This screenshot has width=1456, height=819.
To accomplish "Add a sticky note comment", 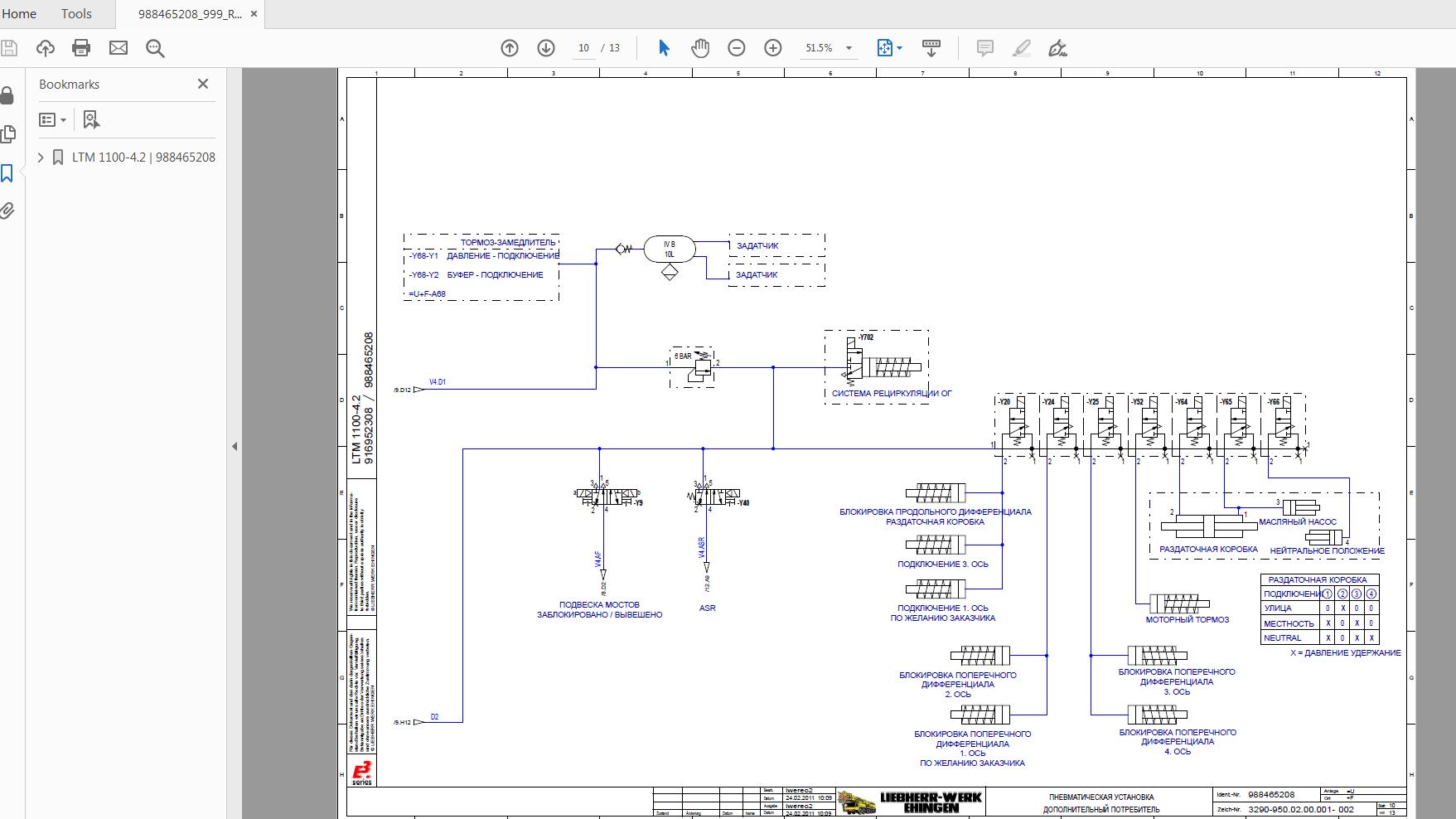I will pos(985,48).
